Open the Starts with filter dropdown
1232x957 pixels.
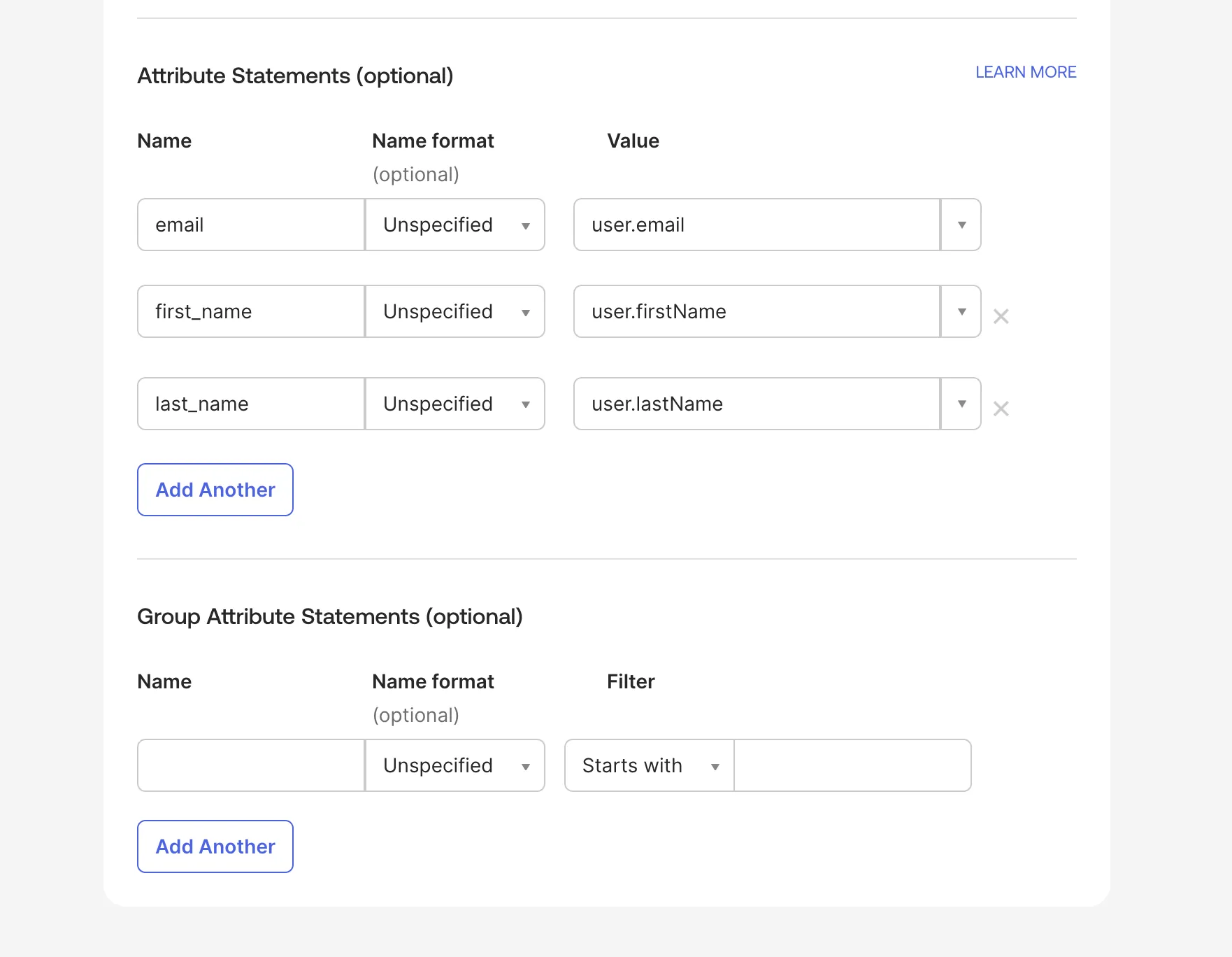pyautogui.click(x=650, y=765)
